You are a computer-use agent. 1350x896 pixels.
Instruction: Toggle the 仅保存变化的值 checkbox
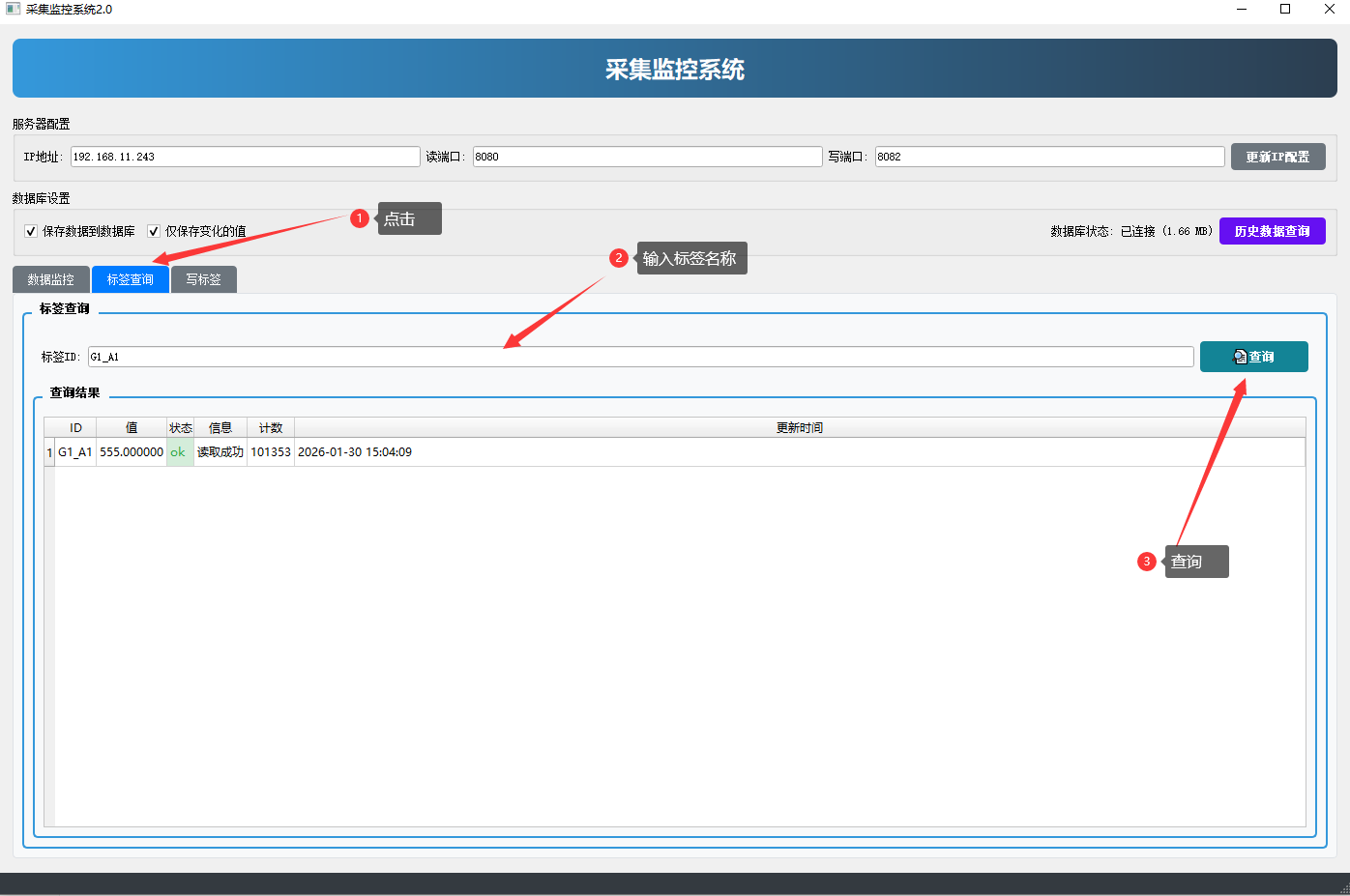coord(154,231)
